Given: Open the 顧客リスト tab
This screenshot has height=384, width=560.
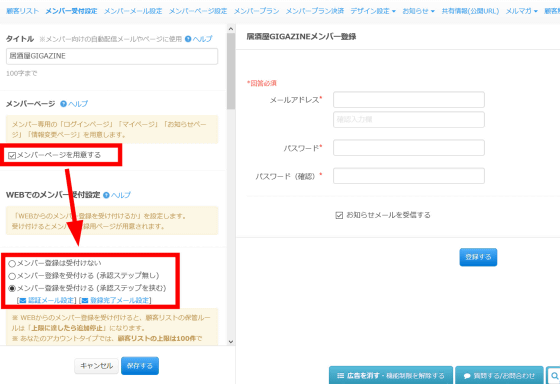Looking at the screenshot, I should click(22, 11).
